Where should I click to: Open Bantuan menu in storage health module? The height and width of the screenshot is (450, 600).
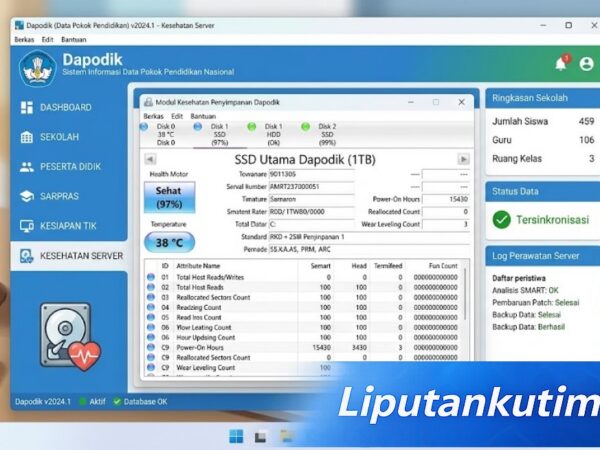203,116
